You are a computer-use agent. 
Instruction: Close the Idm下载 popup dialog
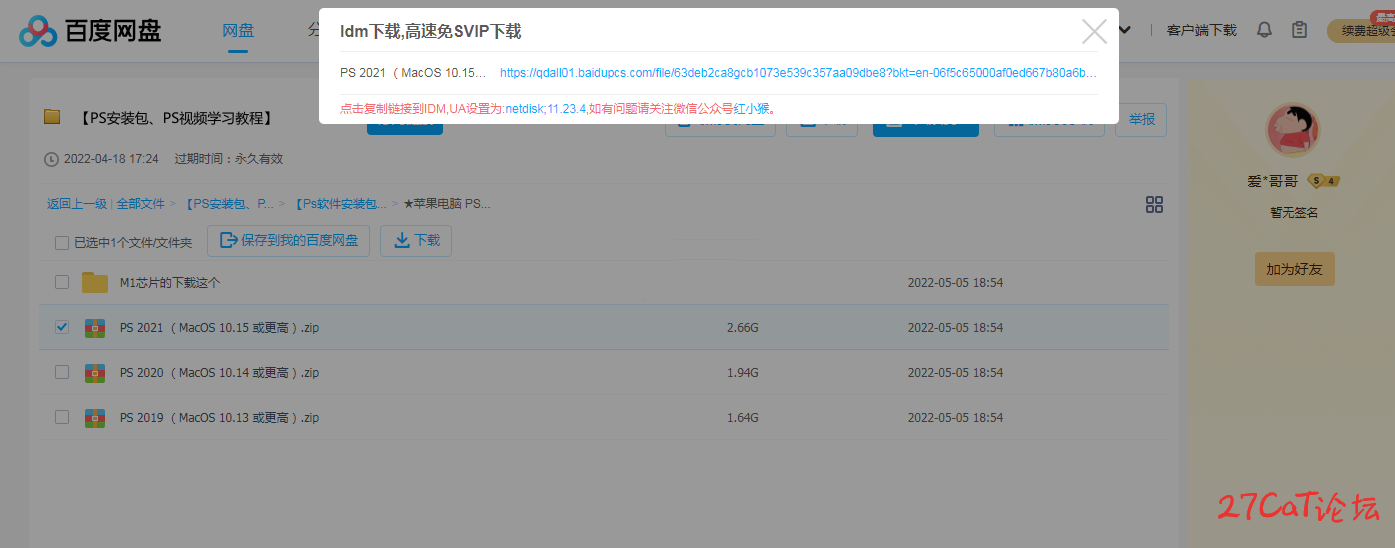[1094, 31]
